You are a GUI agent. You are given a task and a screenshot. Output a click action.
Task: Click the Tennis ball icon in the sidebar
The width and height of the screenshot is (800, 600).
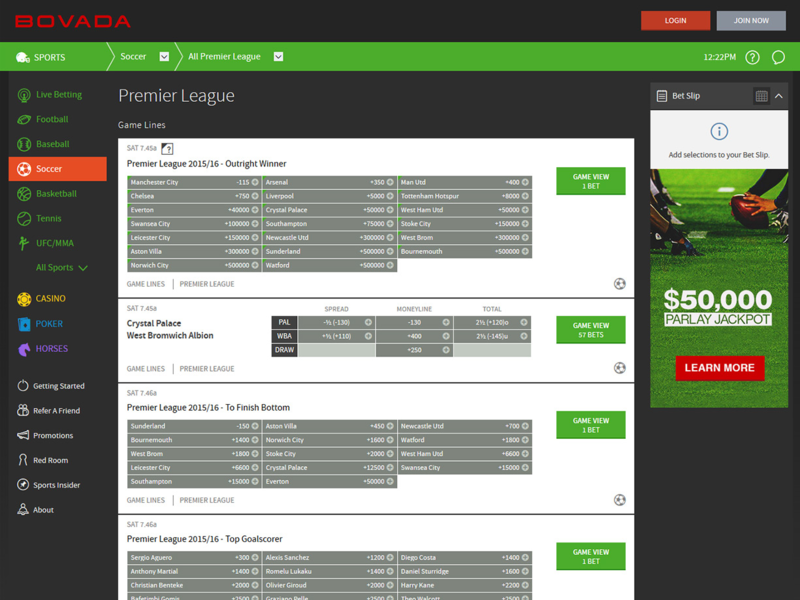pos(23,218)
